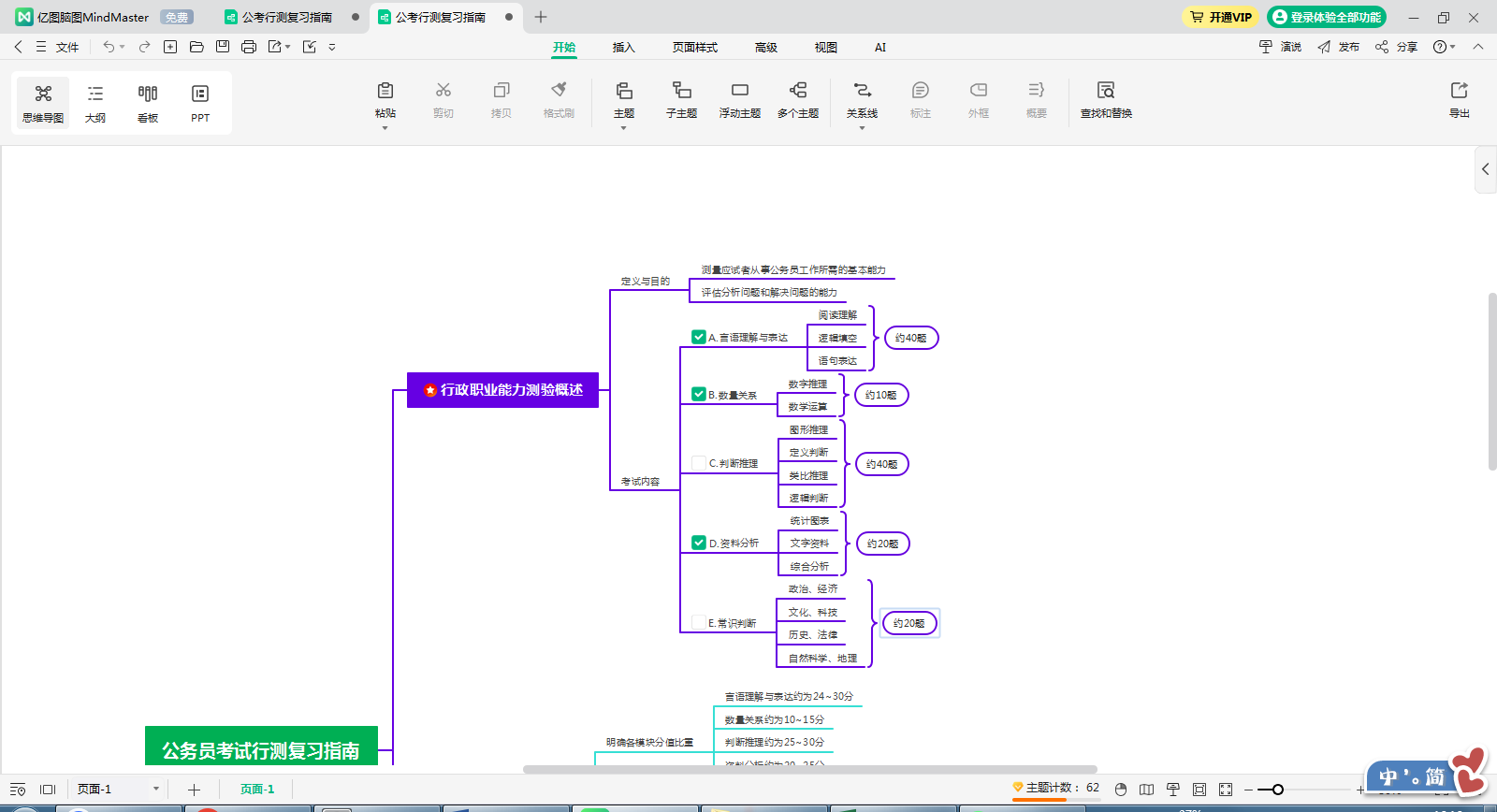Toggle the checkbox for D.资料分析
Viewport: 1497px width, 812px height.
pyautogui.click(x=699, y=542)
